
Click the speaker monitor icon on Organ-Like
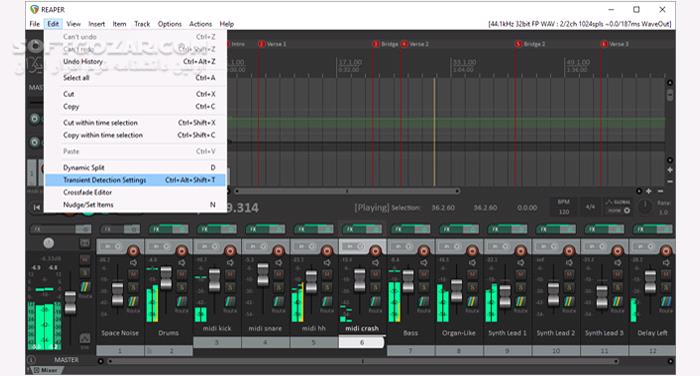point(472,263)
